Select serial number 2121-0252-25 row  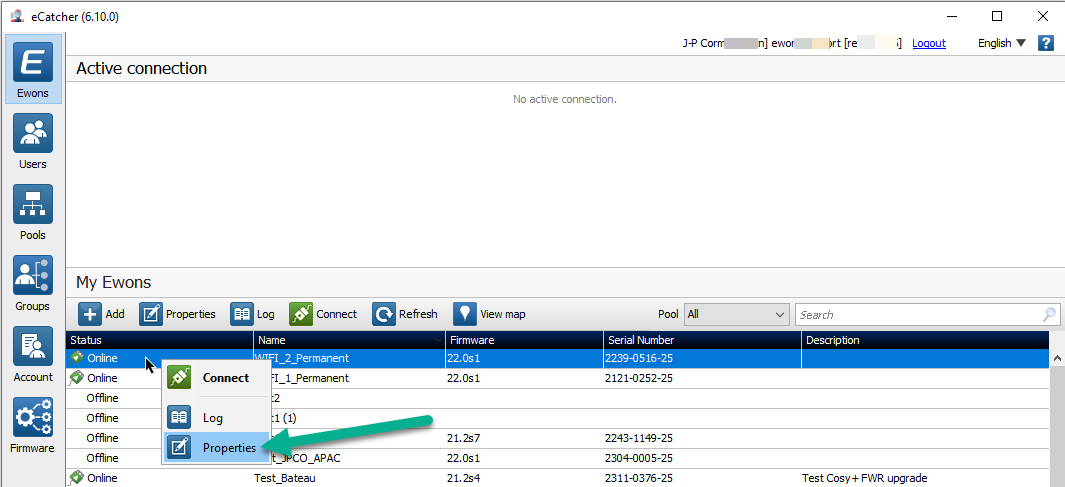click(x=558, y=378)
